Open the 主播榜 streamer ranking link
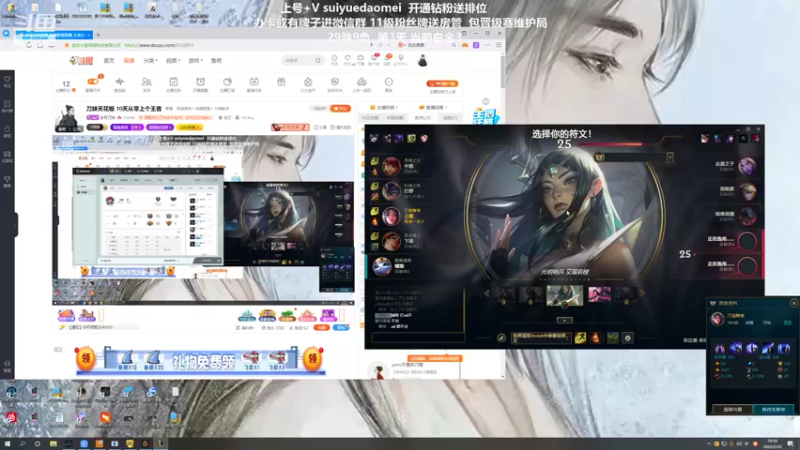This screenshot has height=450, width=800. coord(384,108)
